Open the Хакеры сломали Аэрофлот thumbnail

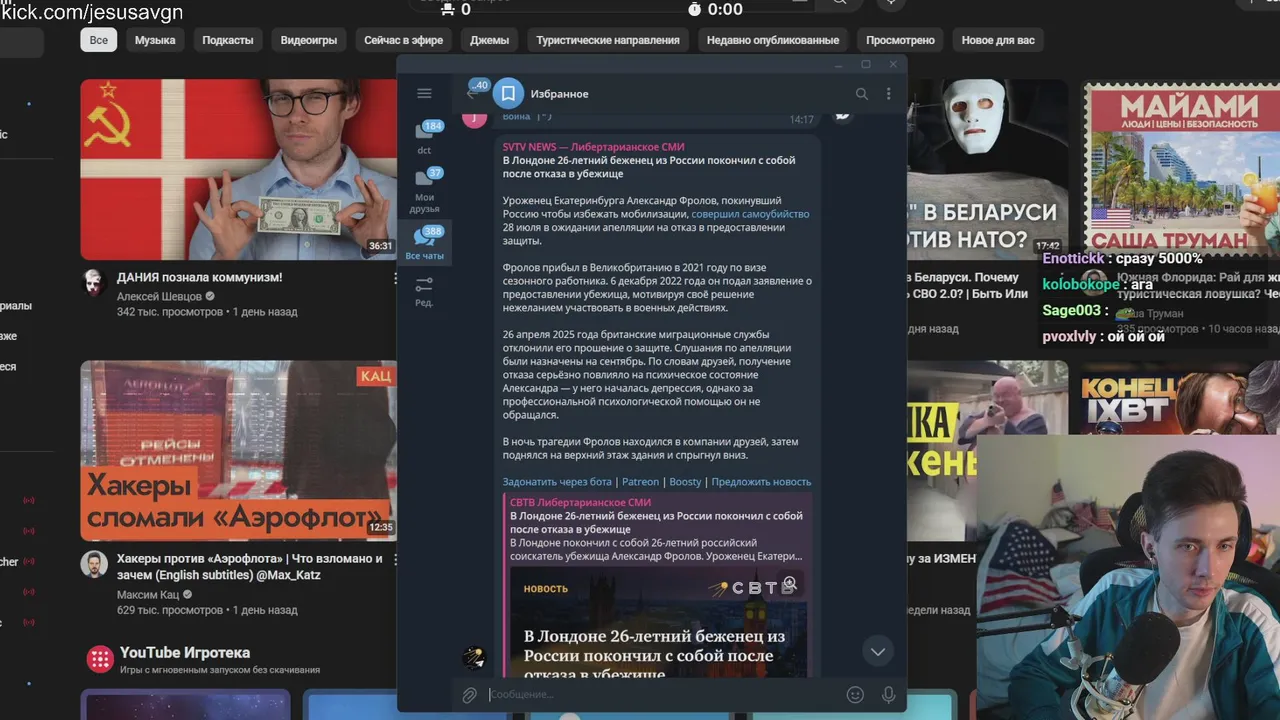tap(238, 450)
